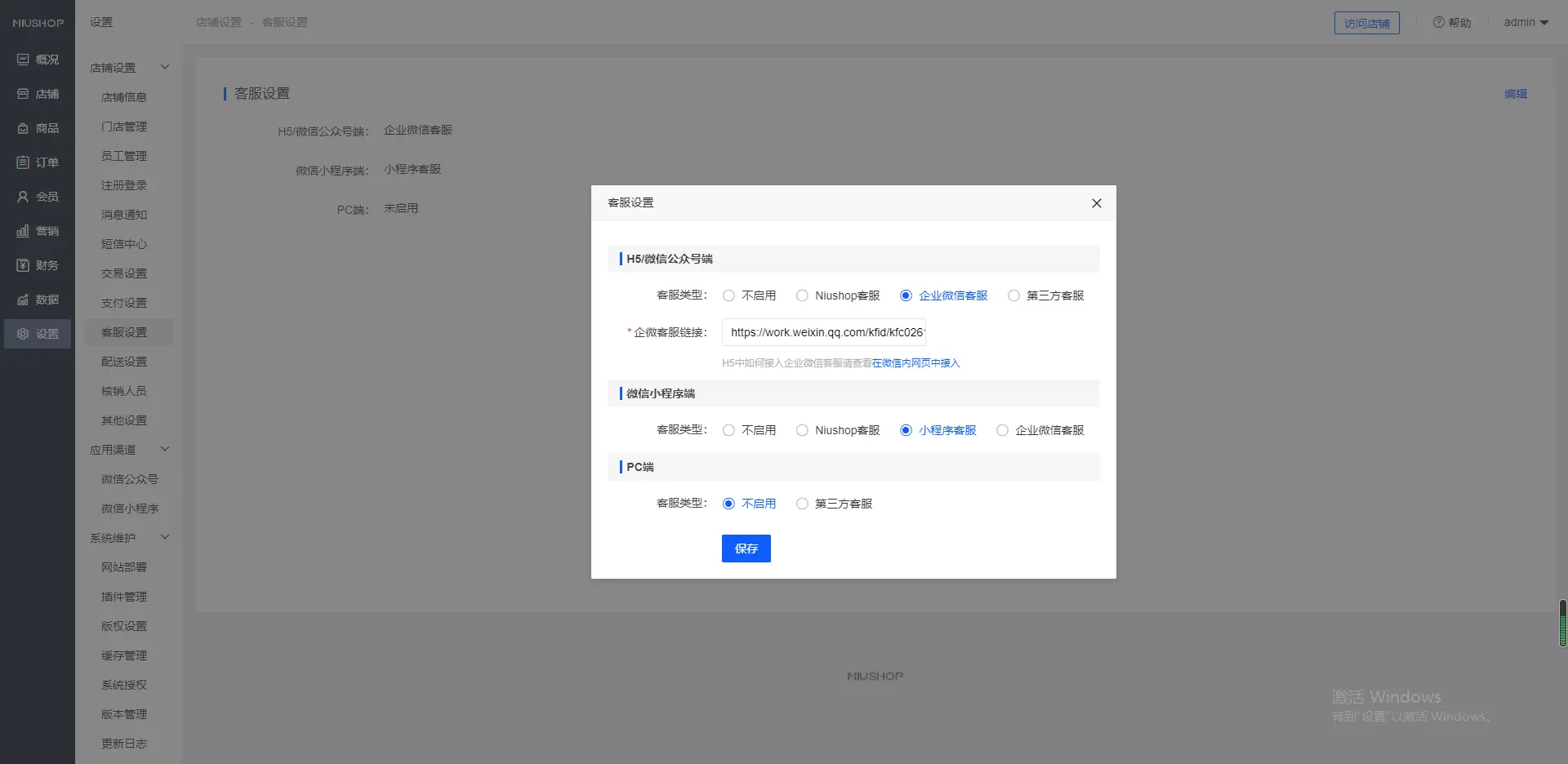Click the 企微客服链接 URL input field
Screen dimensions: 1568x764
[823, 332]
